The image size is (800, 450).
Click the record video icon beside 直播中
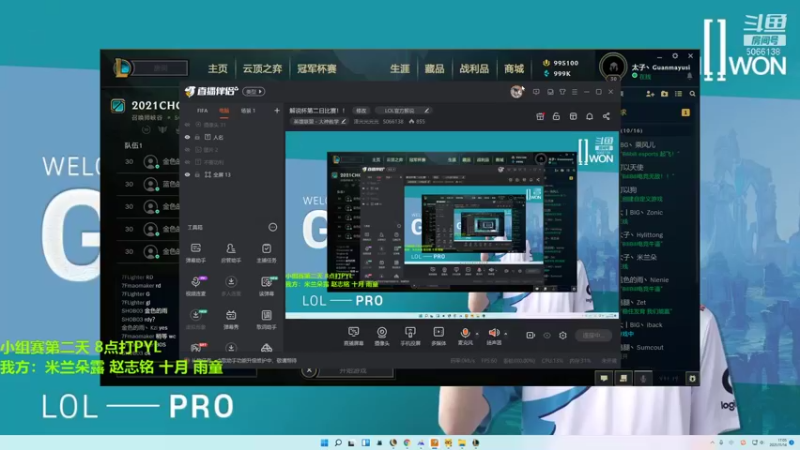[531, 335]
